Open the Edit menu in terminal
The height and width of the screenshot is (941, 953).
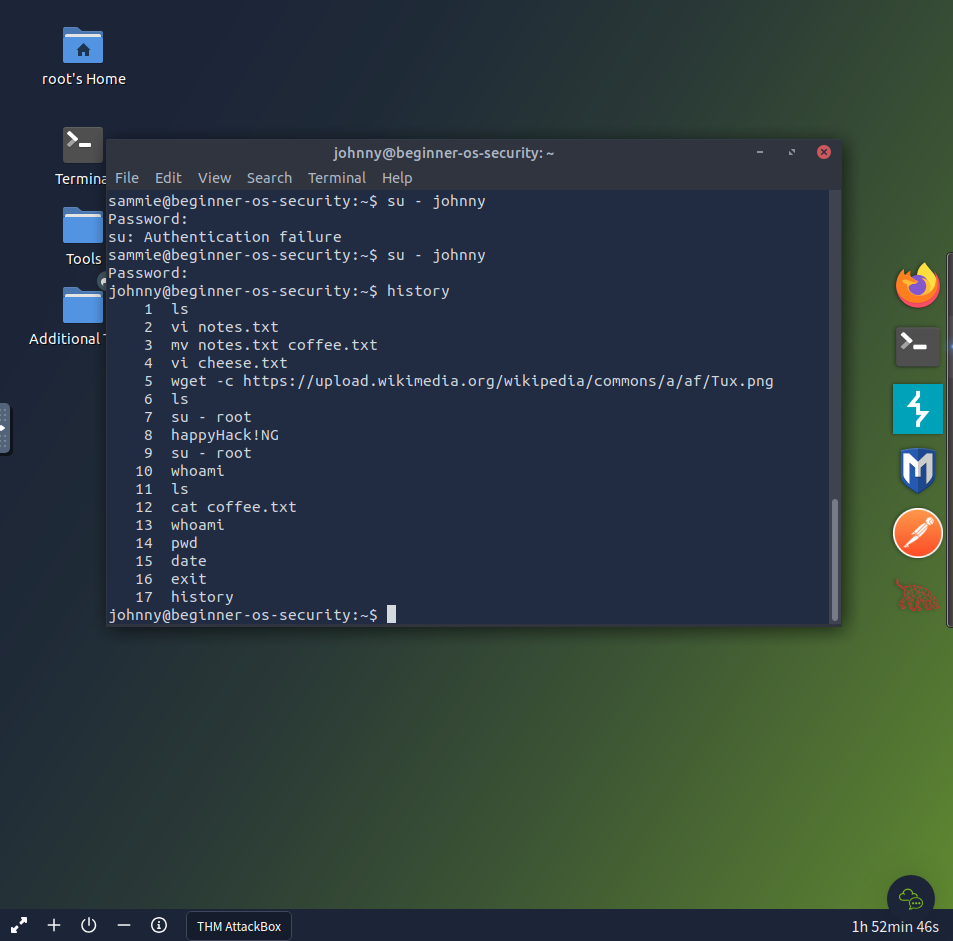tap(168, 178)
